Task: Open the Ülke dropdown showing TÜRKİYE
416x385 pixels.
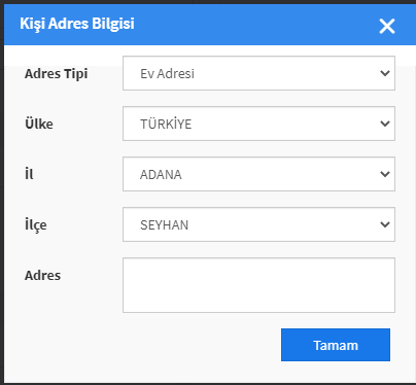Action: pos(259,124)
